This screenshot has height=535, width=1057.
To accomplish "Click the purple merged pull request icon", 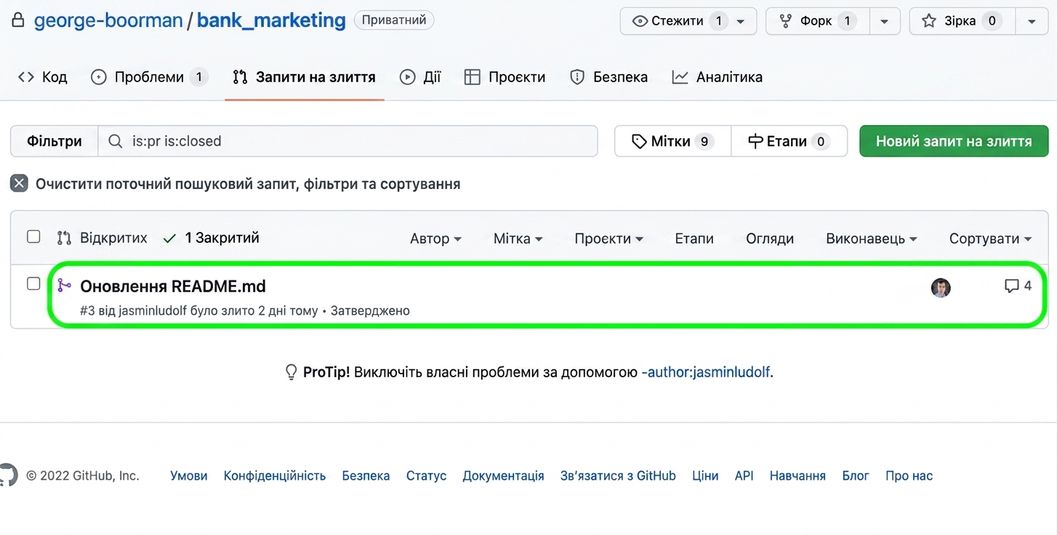I will (x=64, y=286).
